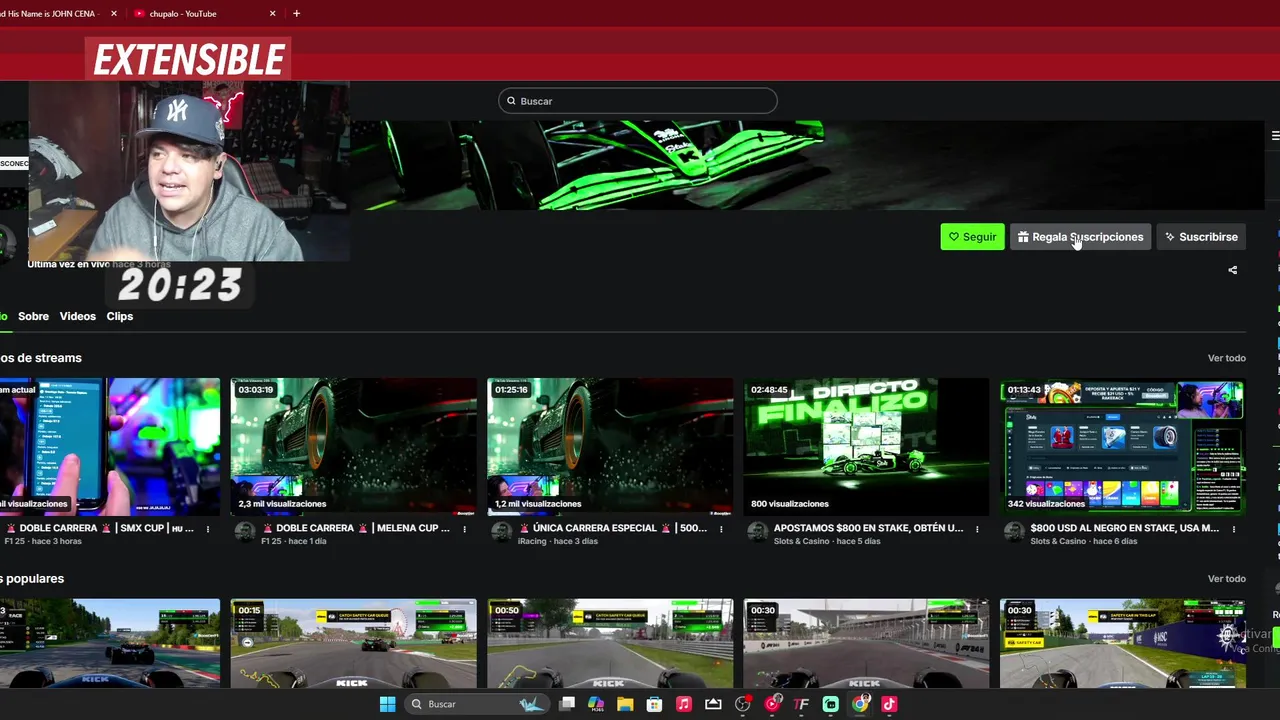Click the Regala Suscripciones button
The image size is (1280, 720).
pyautogui.click(x=1080, y=237)
